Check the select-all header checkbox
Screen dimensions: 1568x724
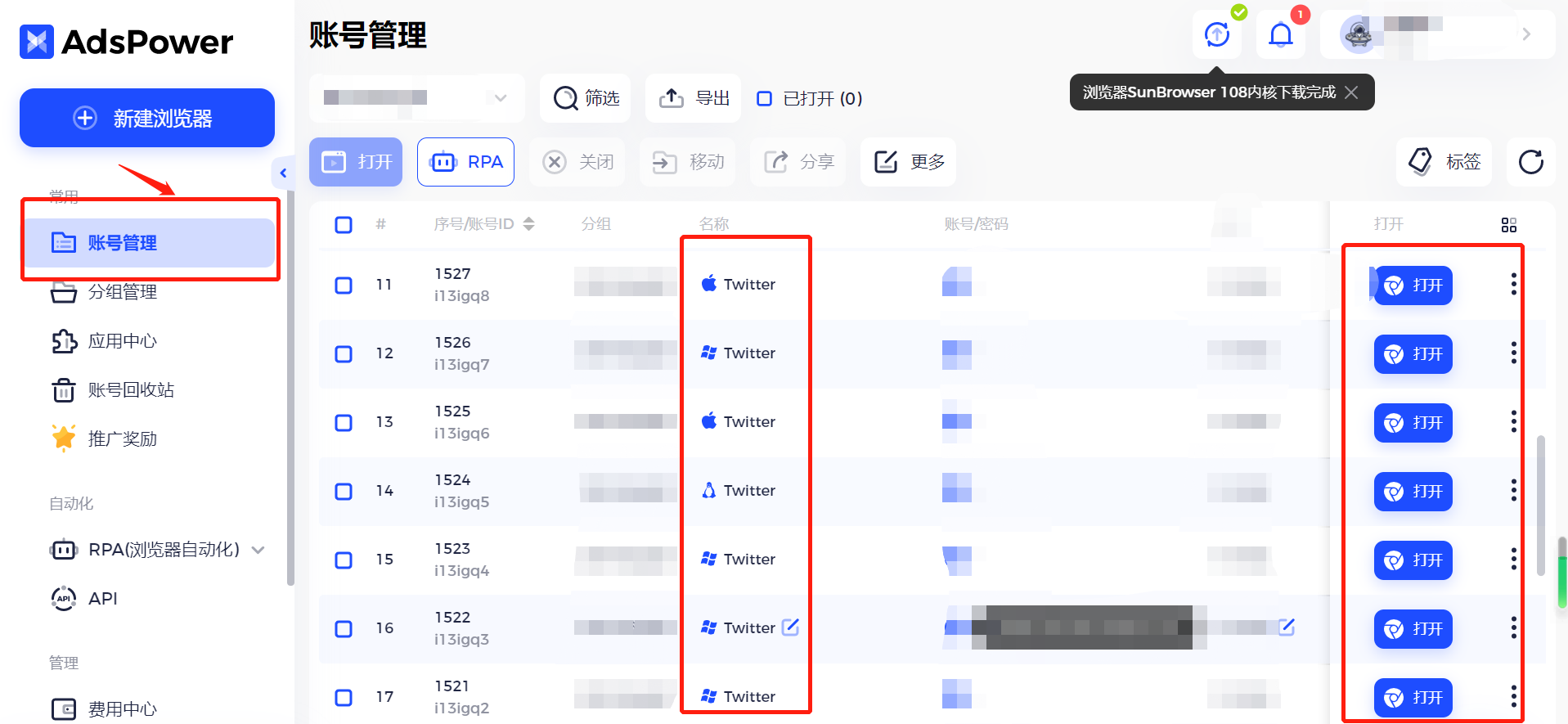click(344, 225)
